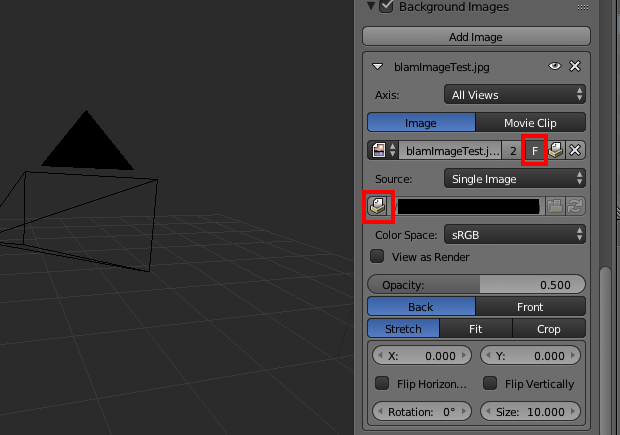Unlink the image datablock with X
620x435 pixels.
[575, 151]
